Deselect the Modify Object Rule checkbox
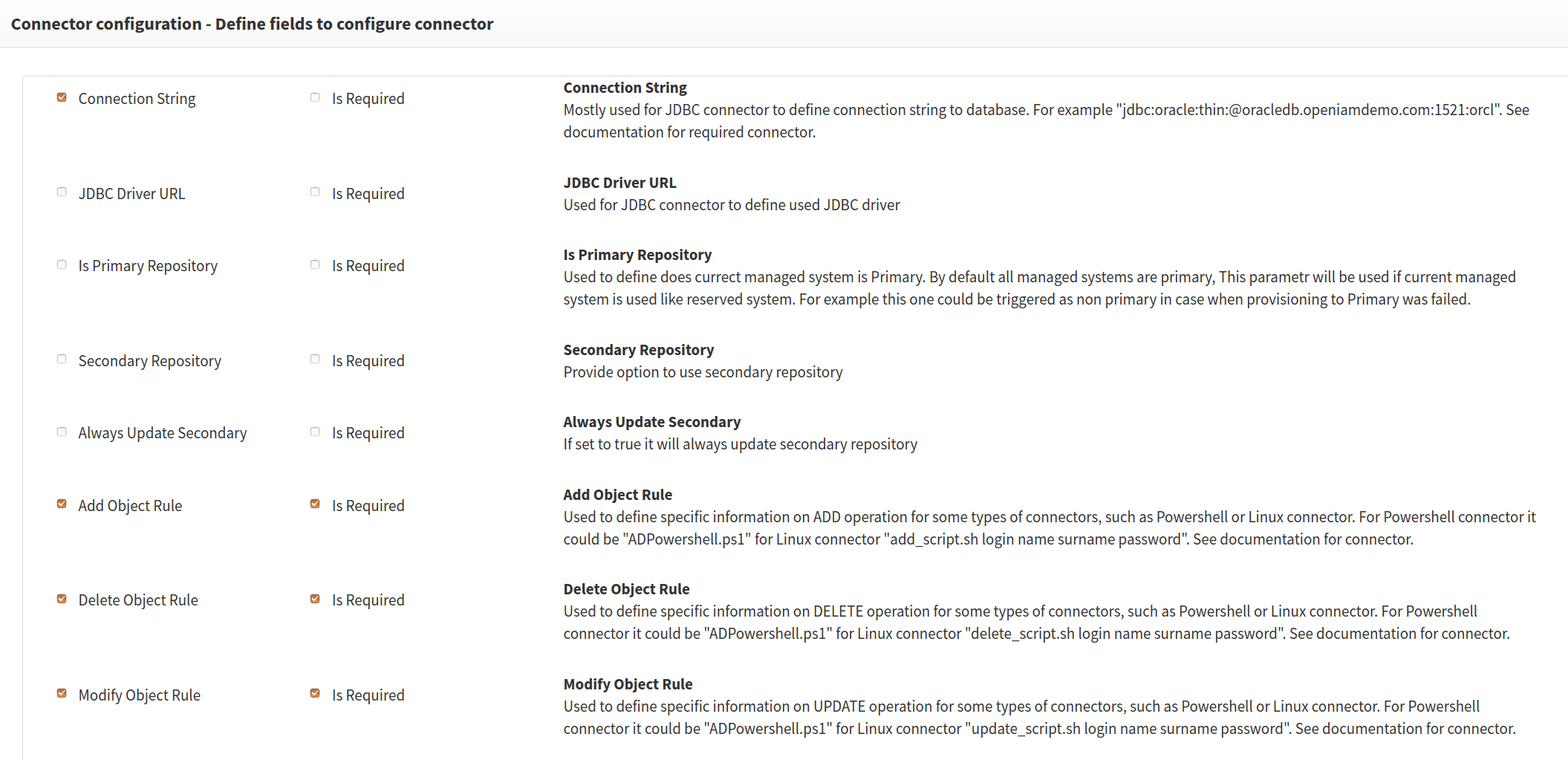This screenshot has height=760, width=1568. 62,693
